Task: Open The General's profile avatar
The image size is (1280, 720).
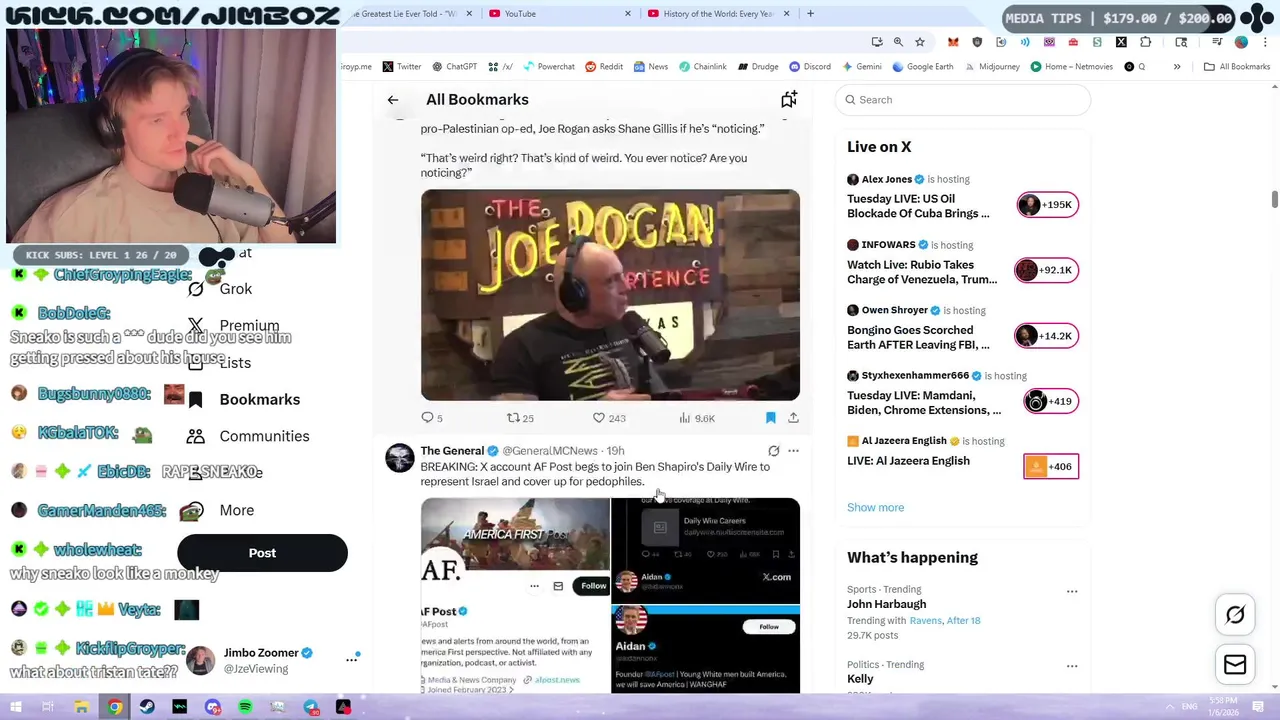Action: (399, 458)
